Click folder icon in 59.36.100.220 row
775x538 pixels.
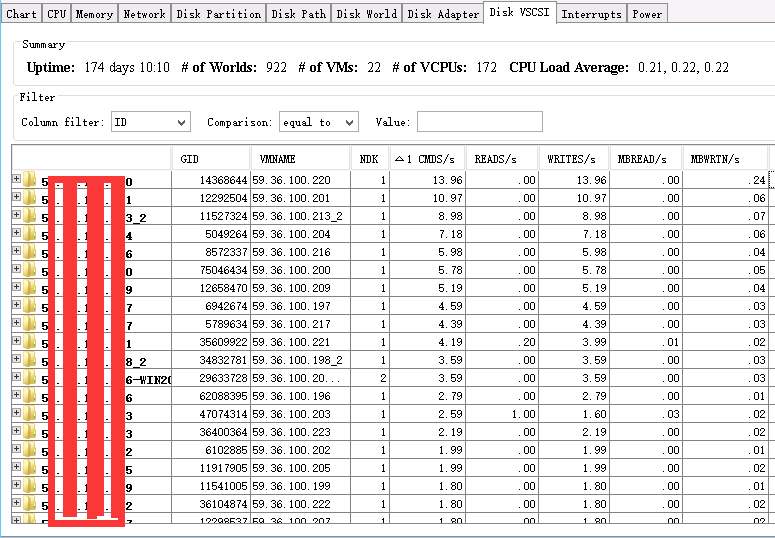coord(30,179)
